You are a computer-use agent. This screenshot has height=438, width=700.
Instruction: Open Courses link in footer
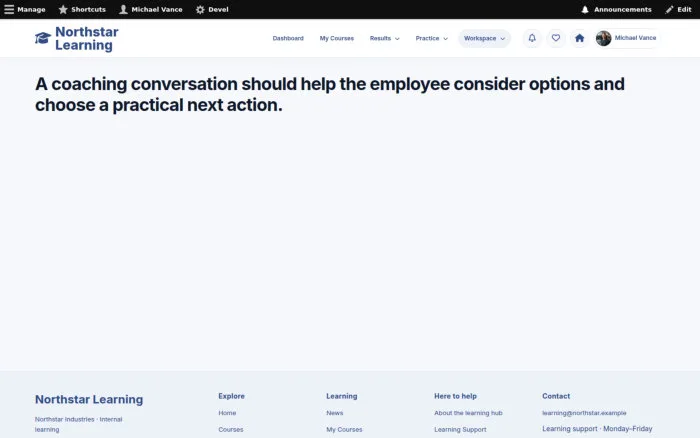(231, 430)
